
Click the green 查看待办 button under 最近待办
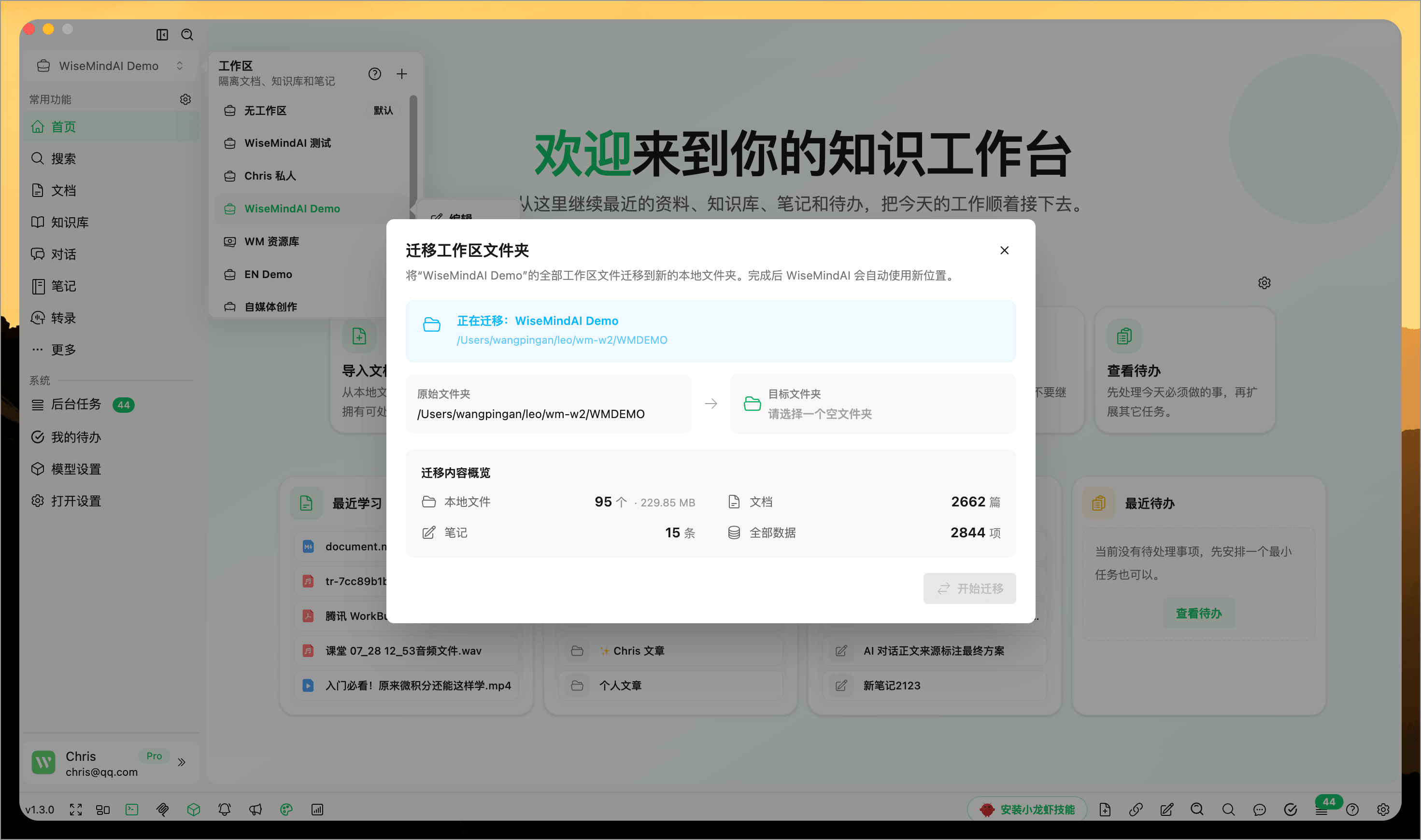[1198, 614]
